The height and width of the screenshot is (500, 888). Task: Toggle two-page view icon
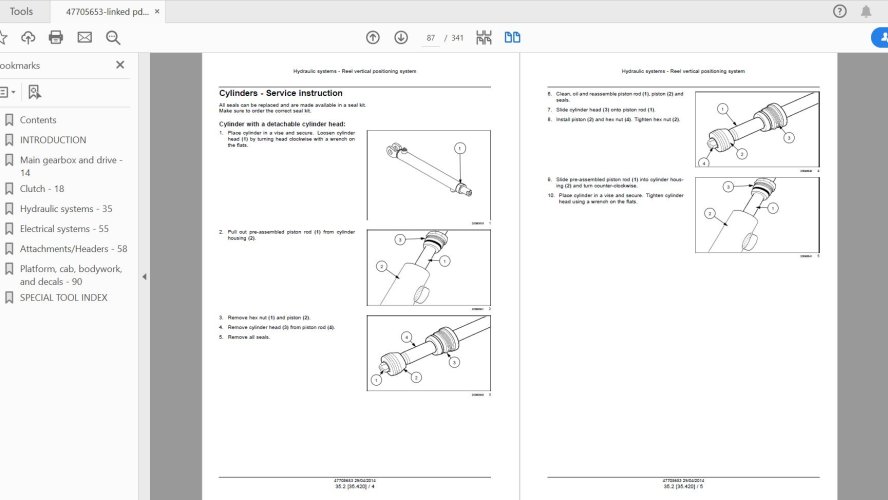click(512, 38)
